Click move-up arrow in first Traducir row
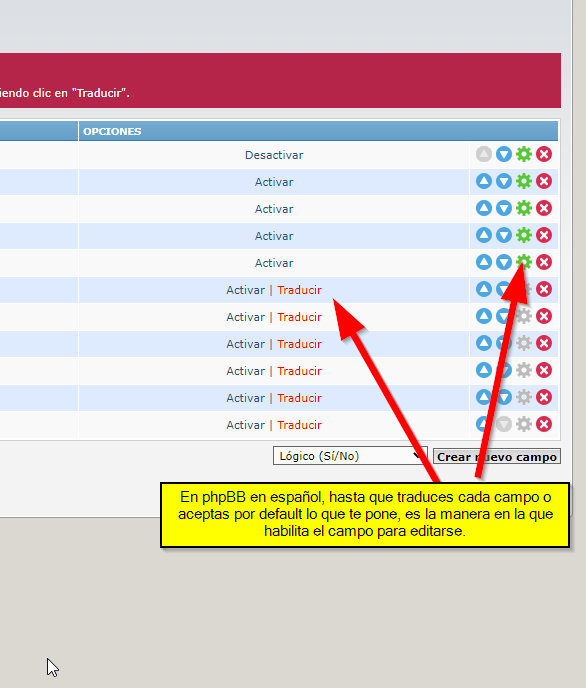This screenshot has width=586, height=688. point(483,289)
